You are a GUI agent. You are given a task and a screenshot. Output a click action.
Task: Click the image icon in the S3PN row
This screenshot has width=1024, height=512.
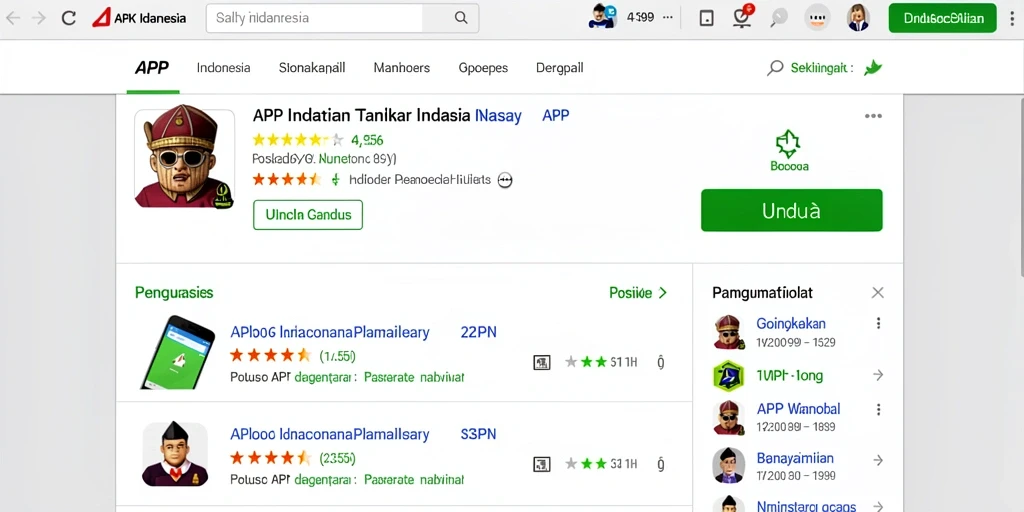pos(542,464)
